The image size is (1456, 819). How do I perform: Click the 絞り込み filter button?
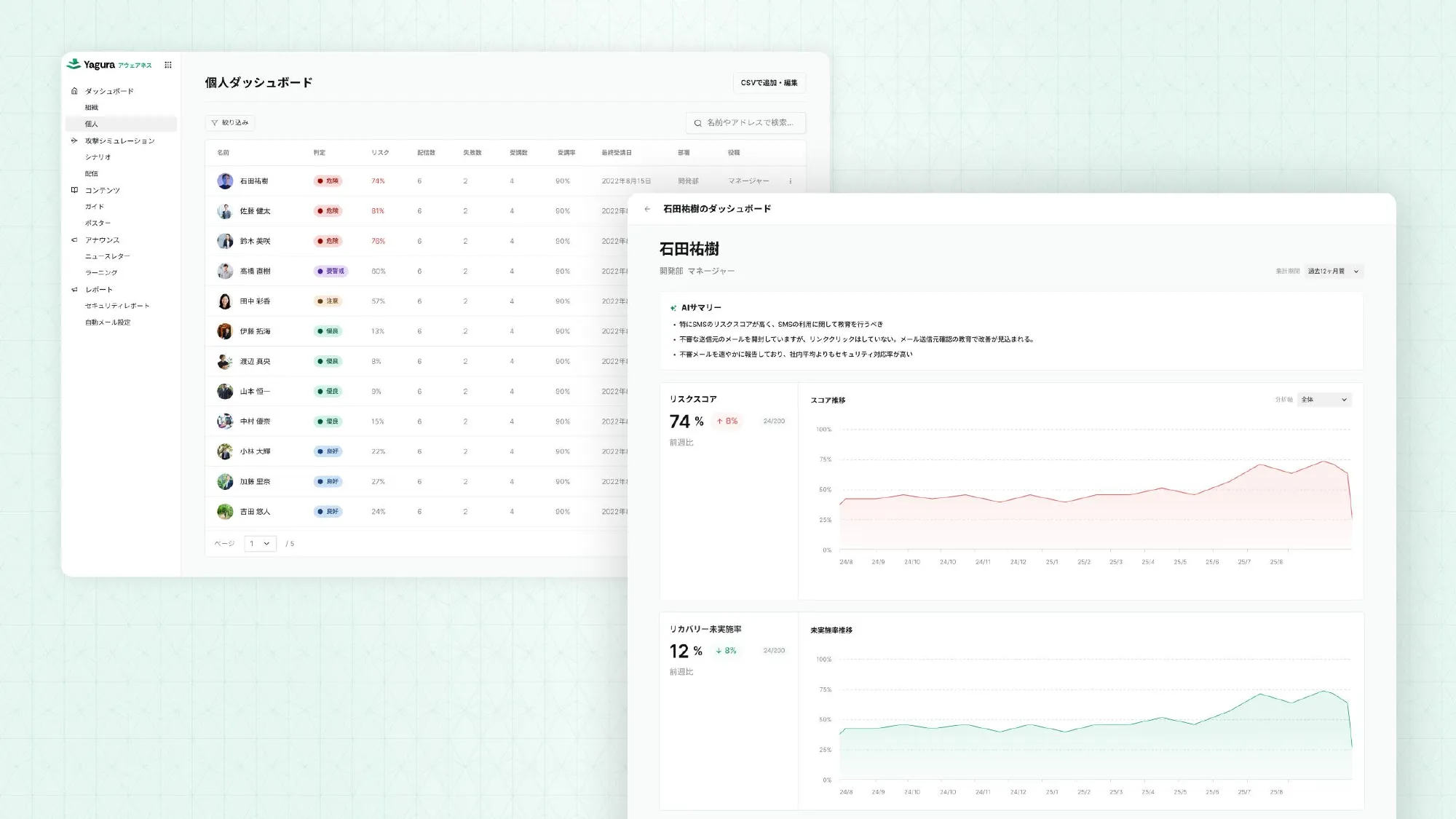(x=230, y=123)
